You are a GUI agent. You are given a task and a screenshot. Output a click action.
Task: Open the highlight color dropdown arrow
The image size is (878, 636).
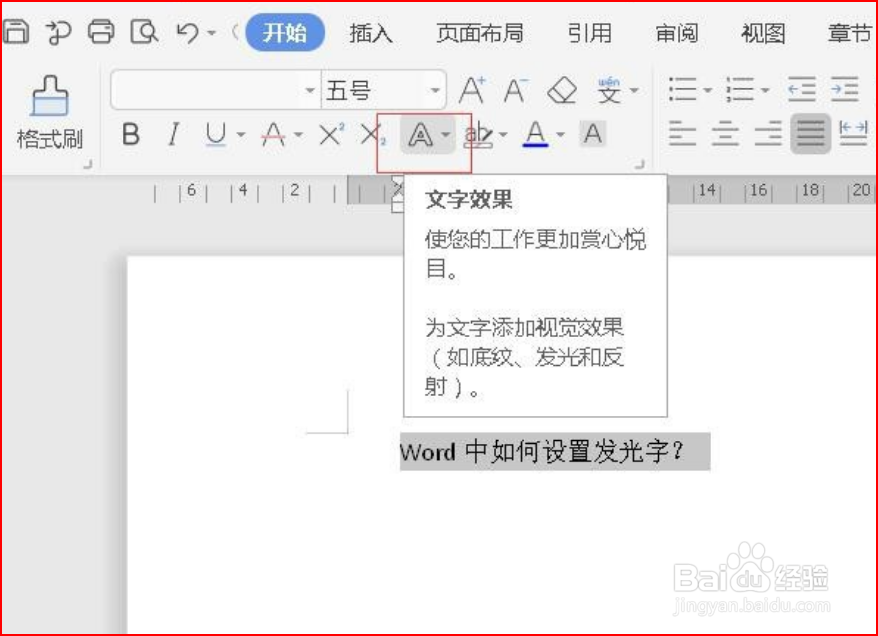point(503,134)
